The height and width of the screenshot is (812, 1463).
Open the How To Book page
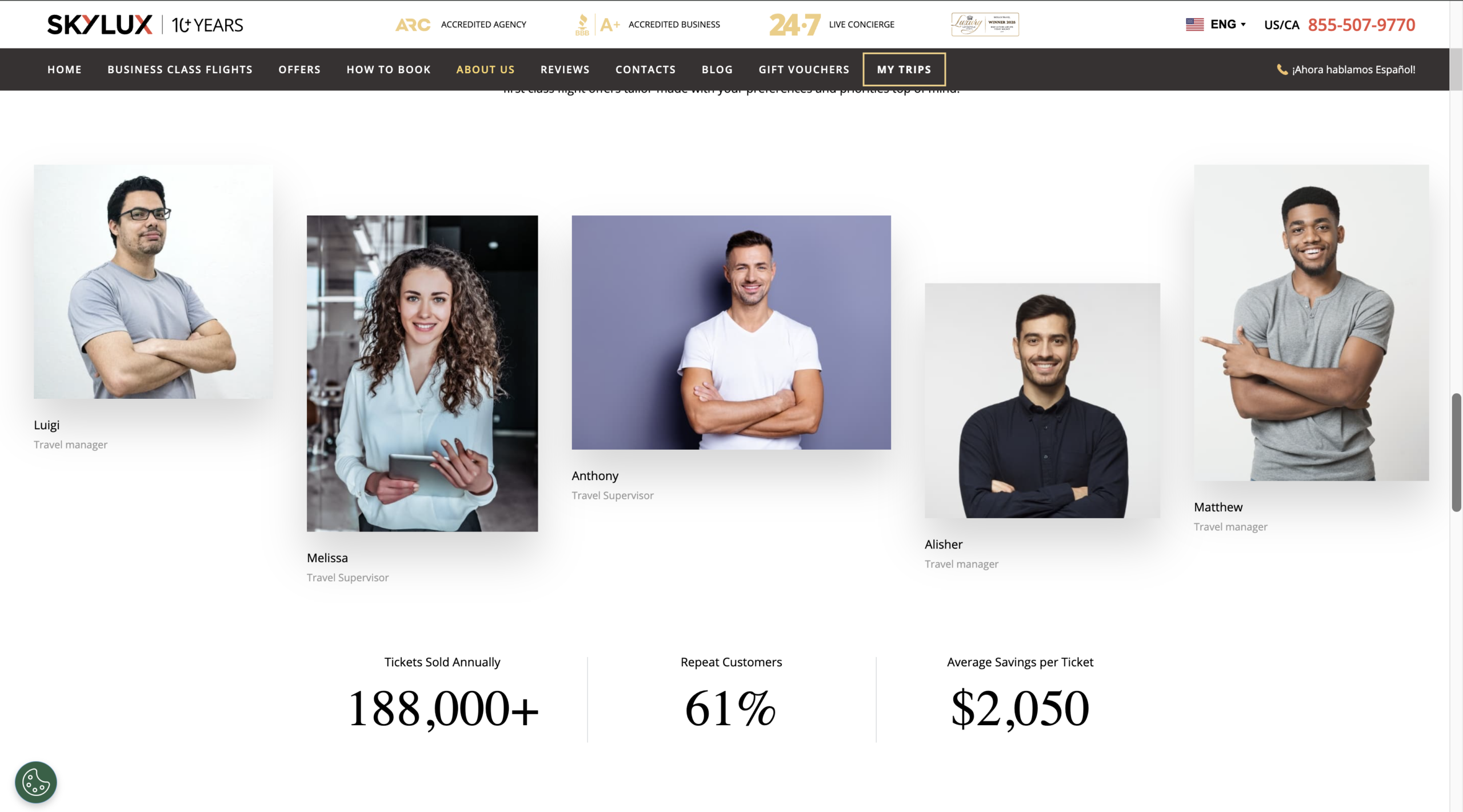pos(389,69)
